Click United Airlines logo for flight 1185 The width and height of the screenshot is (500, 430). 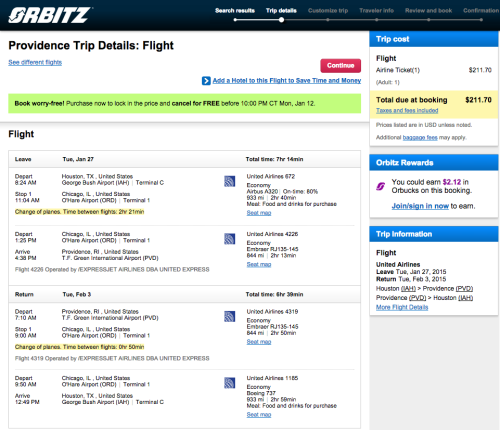click(229, 383)
